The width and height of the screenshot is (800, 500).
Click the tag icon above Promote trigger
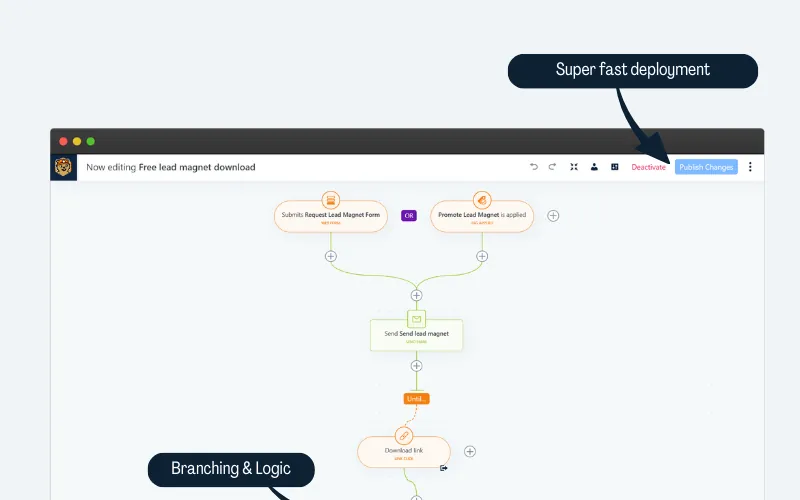[482, 200]
